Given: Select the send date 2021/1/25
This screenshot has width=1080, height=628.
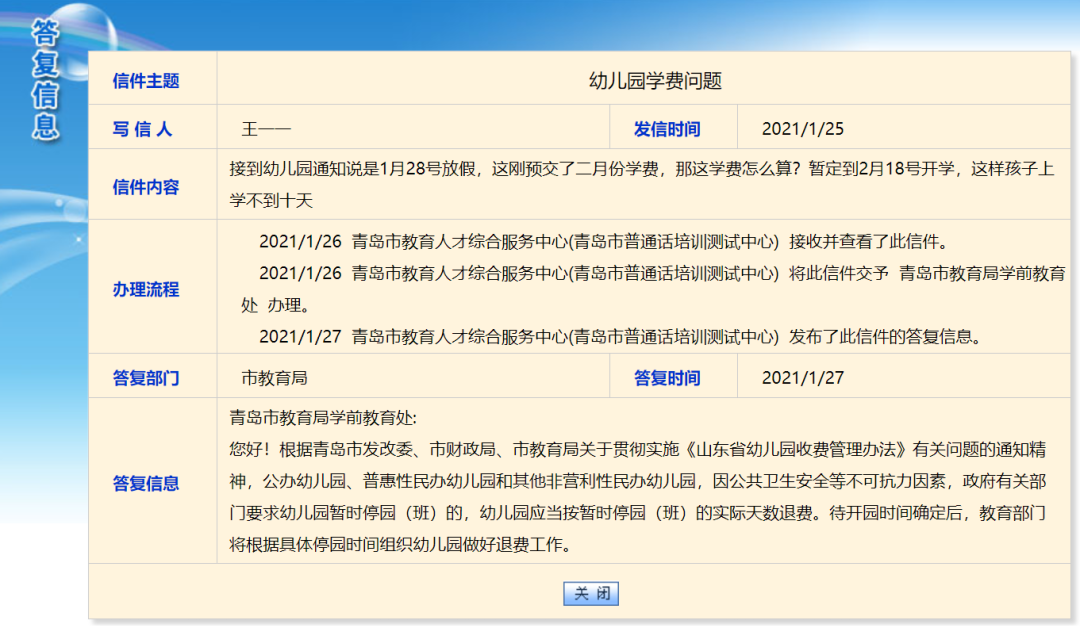Looking at the screenshot, I should coord(802,129).
